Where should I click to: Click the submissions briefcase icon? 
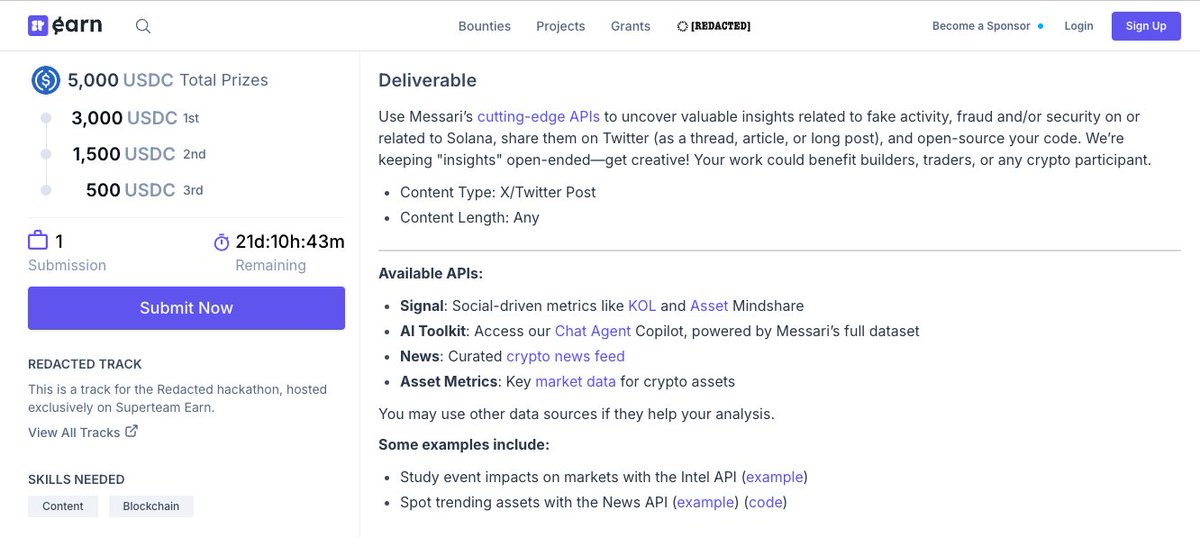point(38,240)
